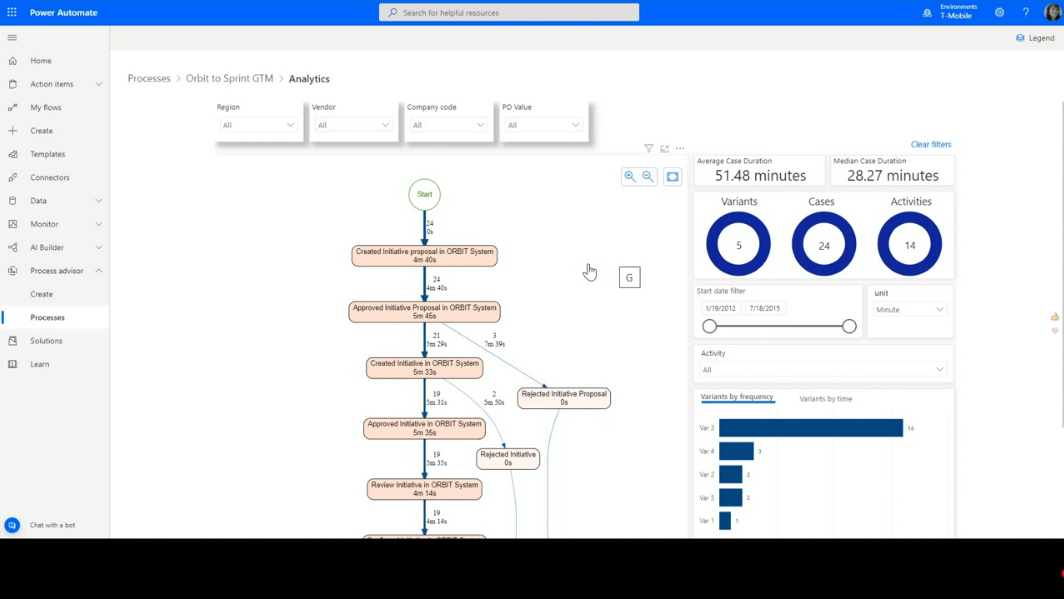Fit process map to screen icon

[672, 176]
